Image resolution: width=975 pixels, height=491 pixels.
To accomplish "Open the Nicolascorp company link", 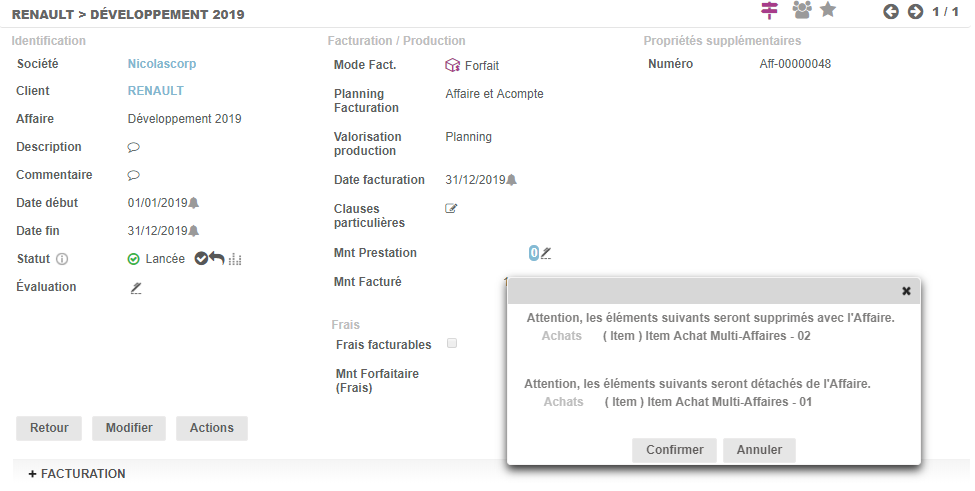I will tap(162, 63).
